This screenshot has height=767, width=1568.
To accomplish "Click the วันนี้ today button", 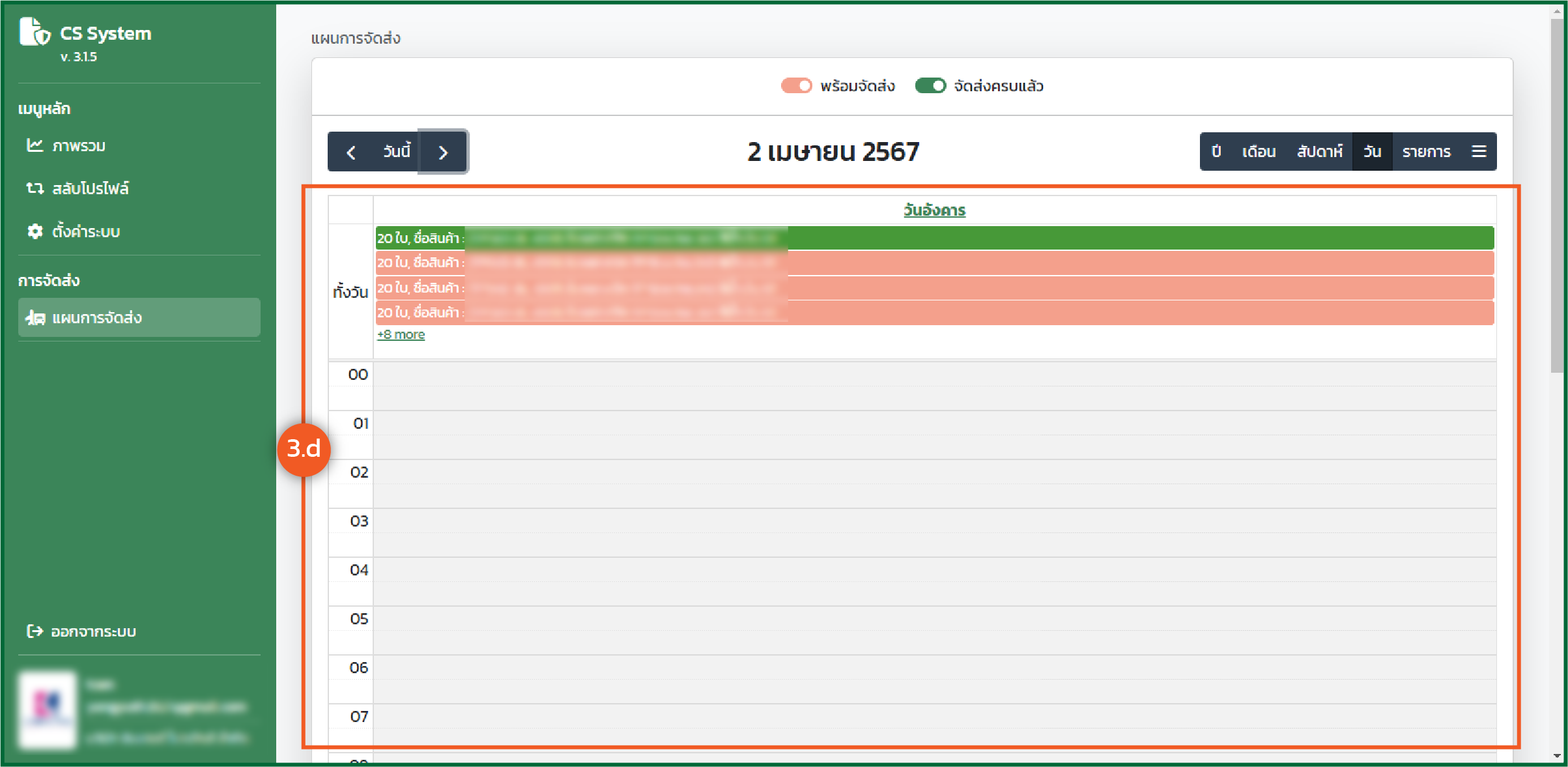I will click(x=396, y=152).
